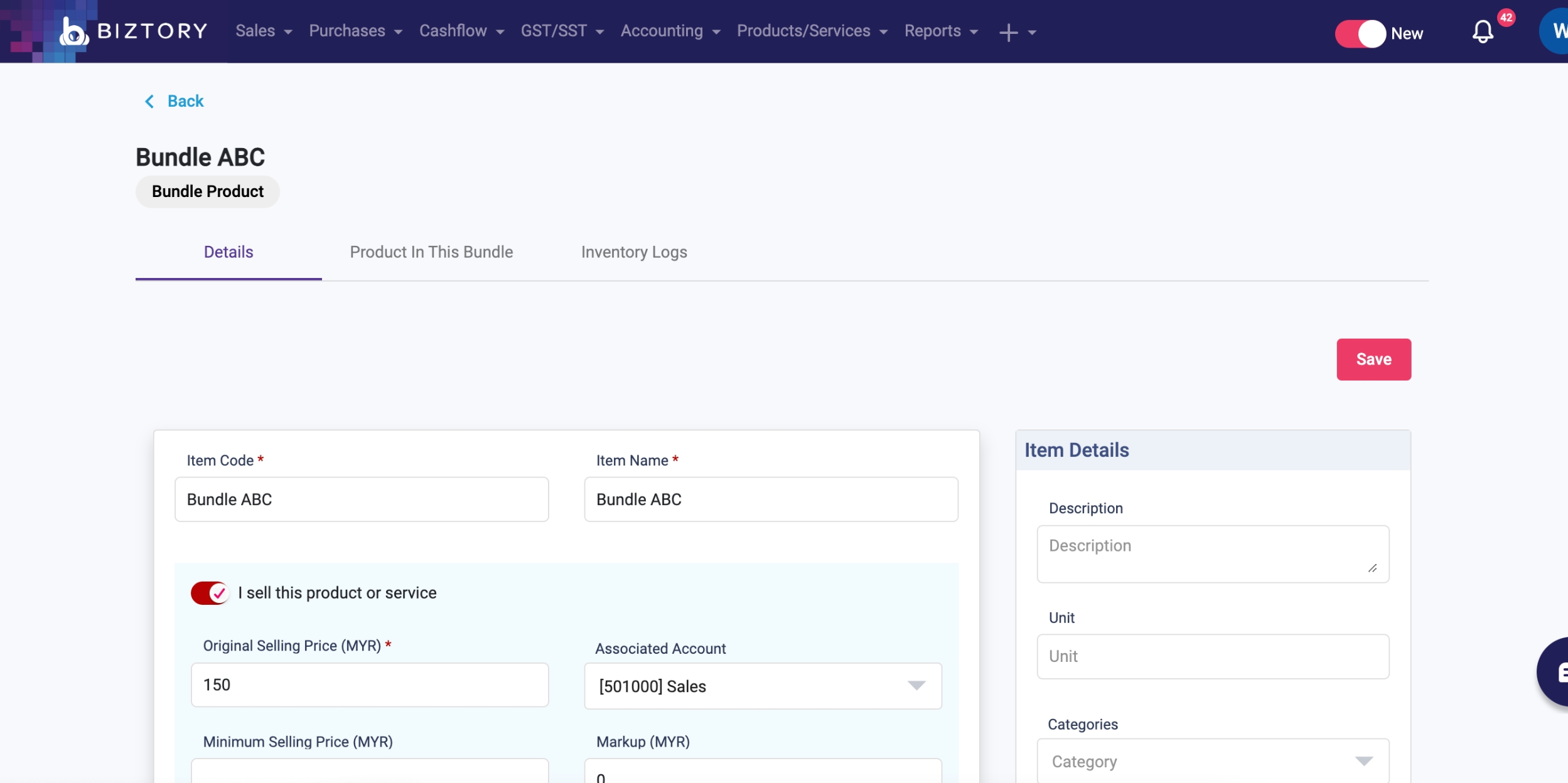This screenshot has width=1568, height=783.
Task: Open the notifications bell
Action: [x=1483, y=32]
